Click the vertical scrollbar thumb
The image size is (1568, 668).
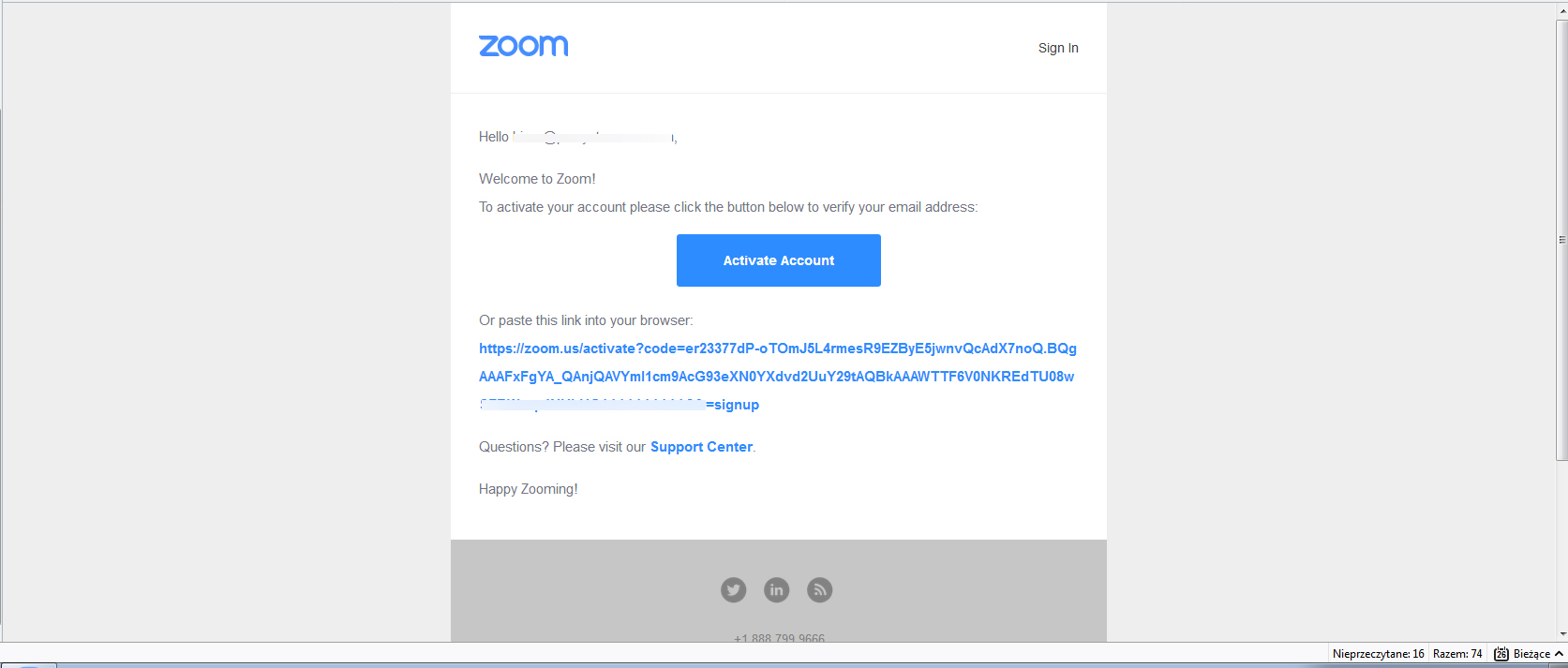click(1561, 240)
